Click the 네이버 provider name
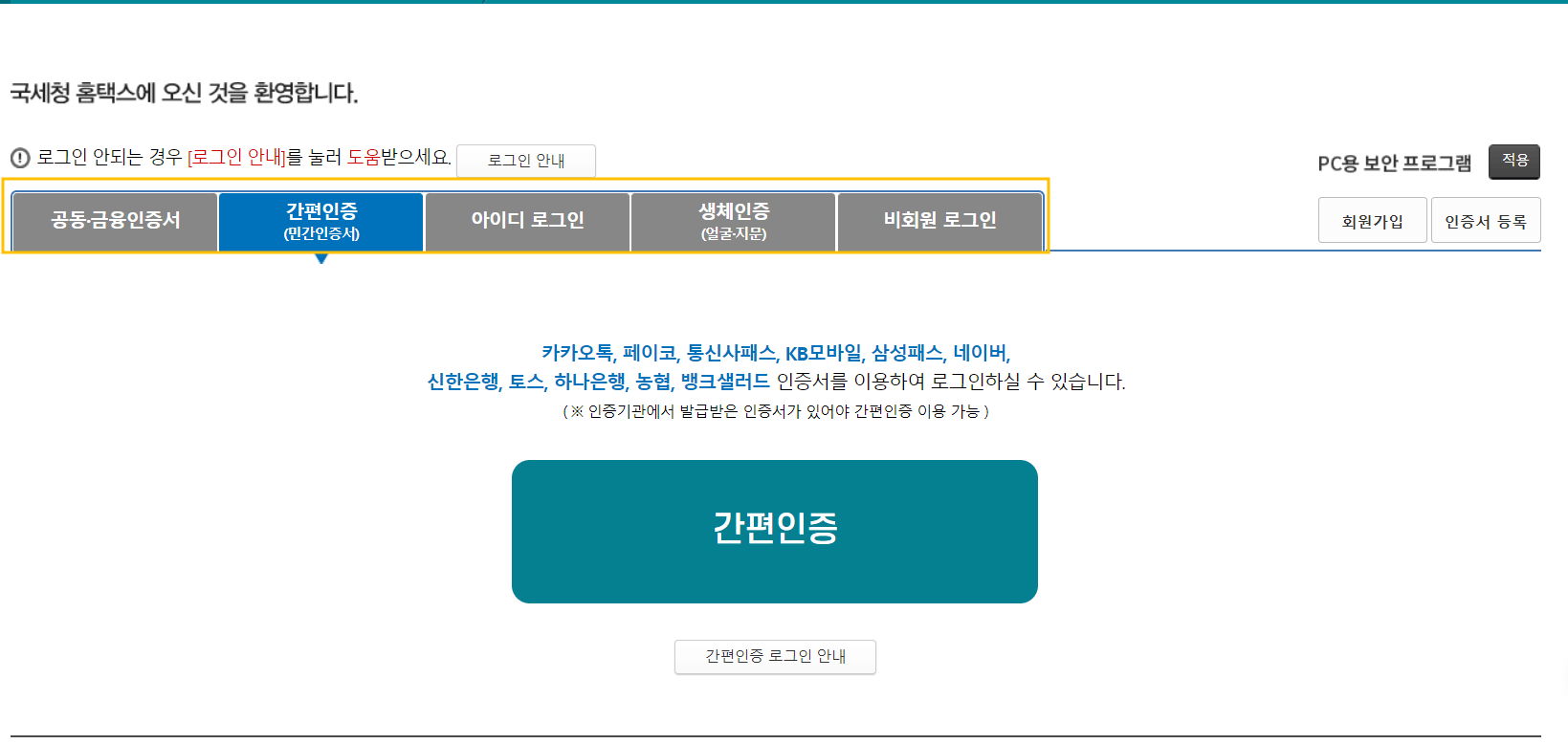Screen dimensions: 1568x744 [980, 353]
